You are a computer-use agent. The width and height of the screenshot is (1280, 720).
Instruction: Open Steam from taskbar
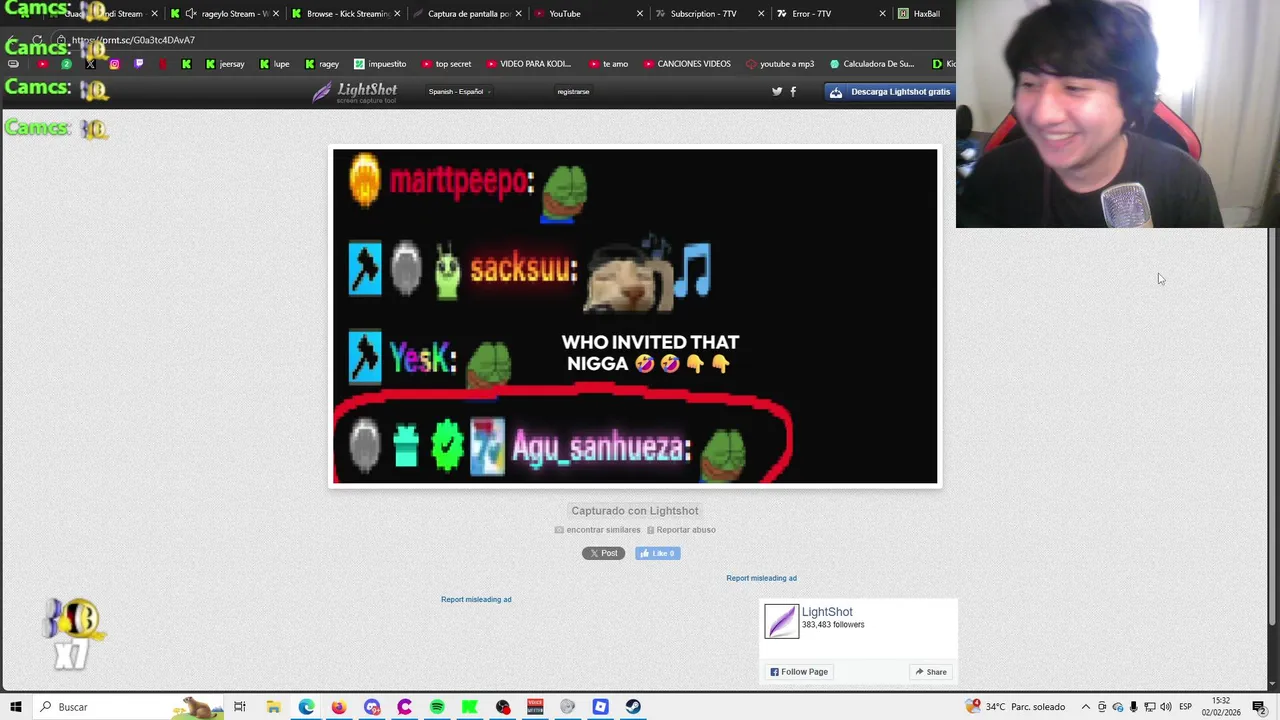click(x=633, y=707)
